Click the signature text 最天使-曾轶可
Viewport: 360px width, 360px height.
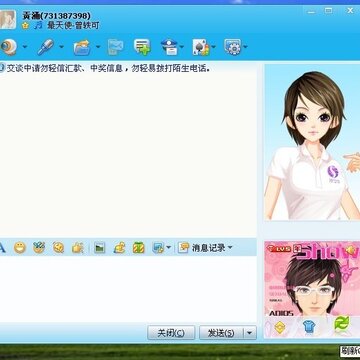(x=73, y=25)
